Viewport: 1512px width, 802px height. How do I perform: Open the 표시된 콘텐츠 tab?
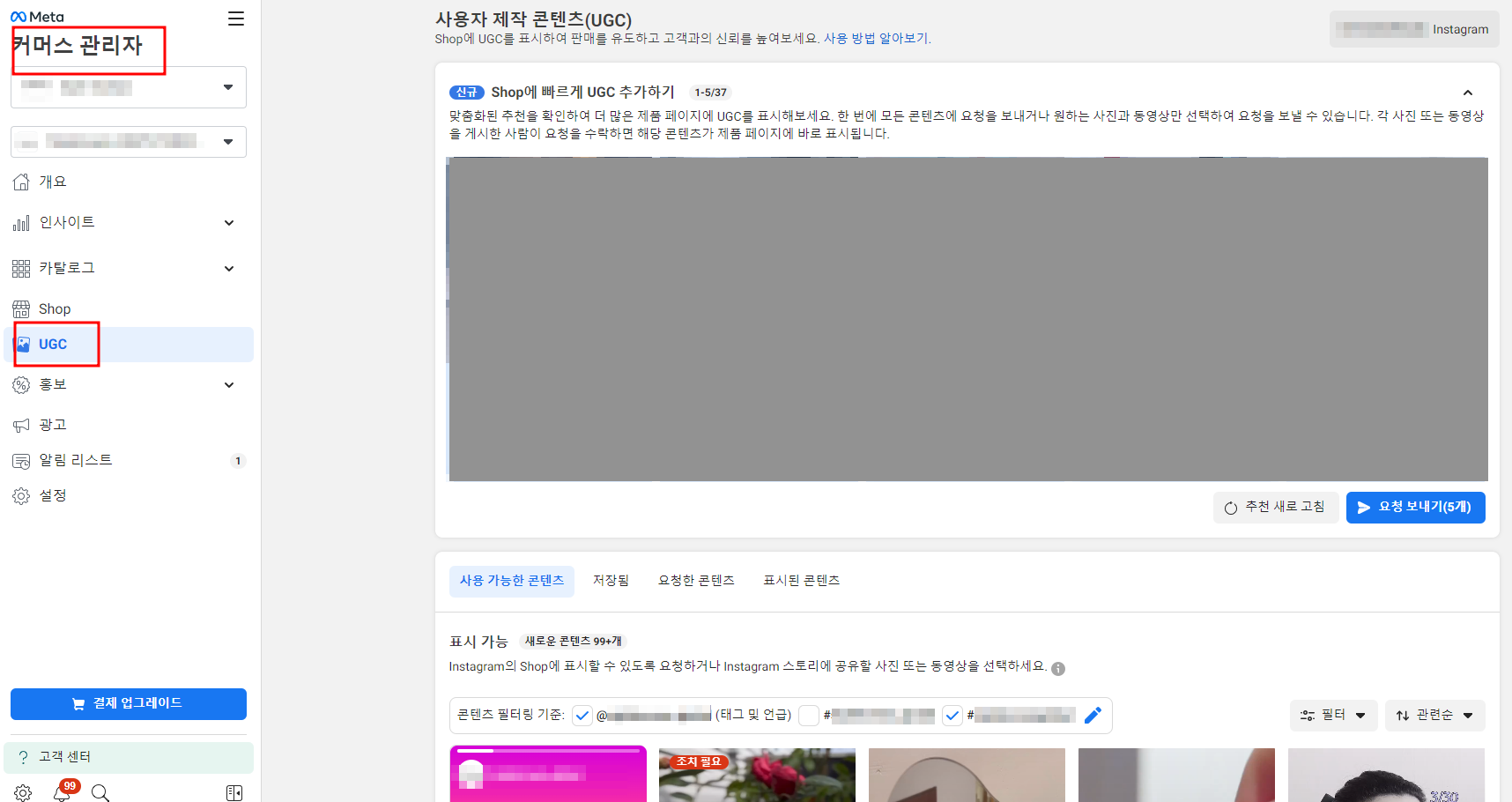(x=801, y=580)
